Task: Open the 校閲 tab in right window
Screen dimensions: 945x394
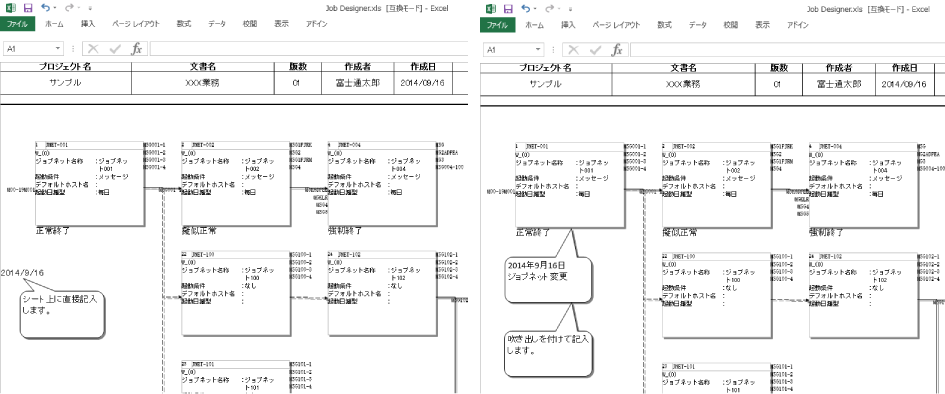Action: (730, 25)
